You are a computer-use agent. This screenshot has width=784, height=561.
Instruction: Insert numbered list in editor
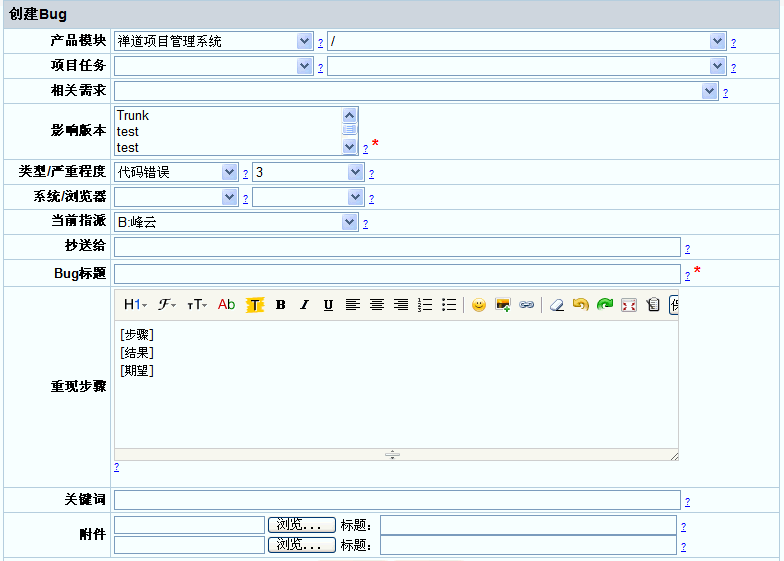(x=425, y=304)
